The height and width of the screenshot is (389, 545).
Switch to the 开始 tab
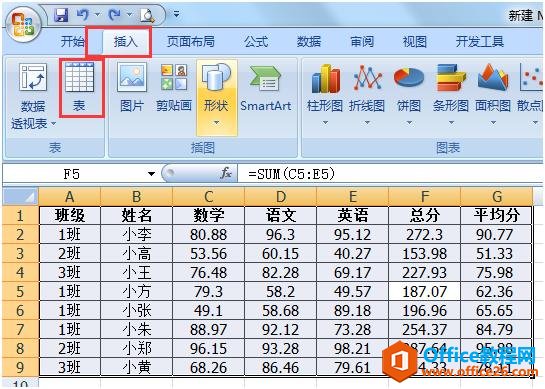point(72,42)
